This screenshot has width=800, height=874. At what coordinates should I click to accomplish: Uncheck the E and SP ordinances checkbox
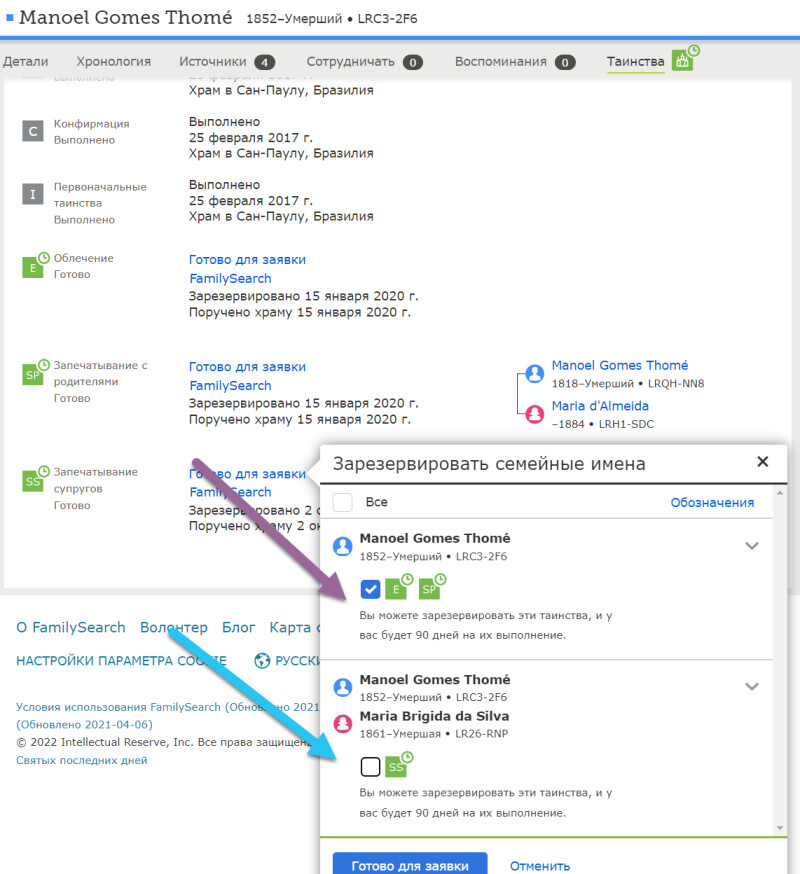[x=370, y=589]
